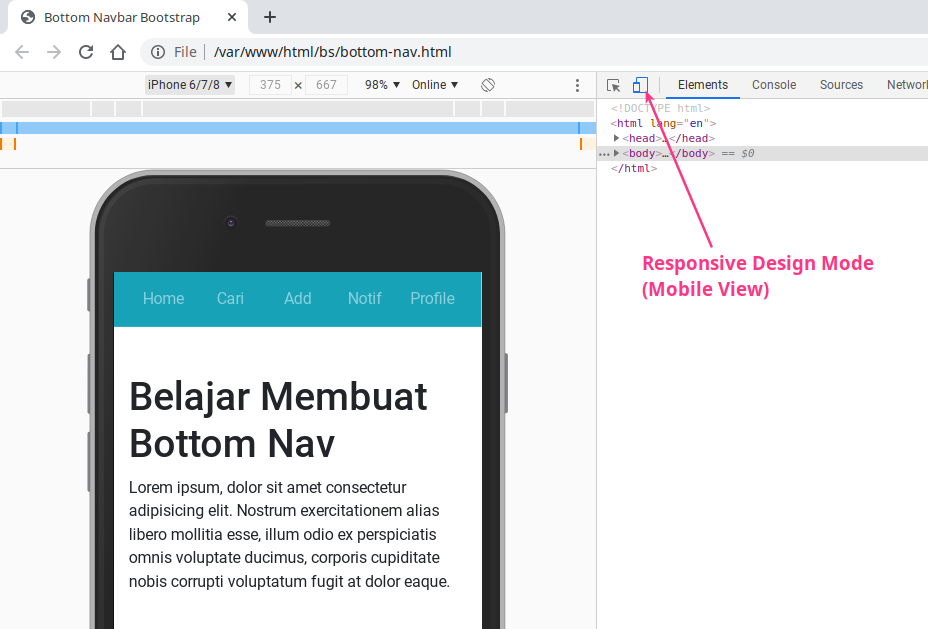Viewport: 928px width, 629px height.
Task: Select the inspect element cursor icon
Action: pos(613,85)
